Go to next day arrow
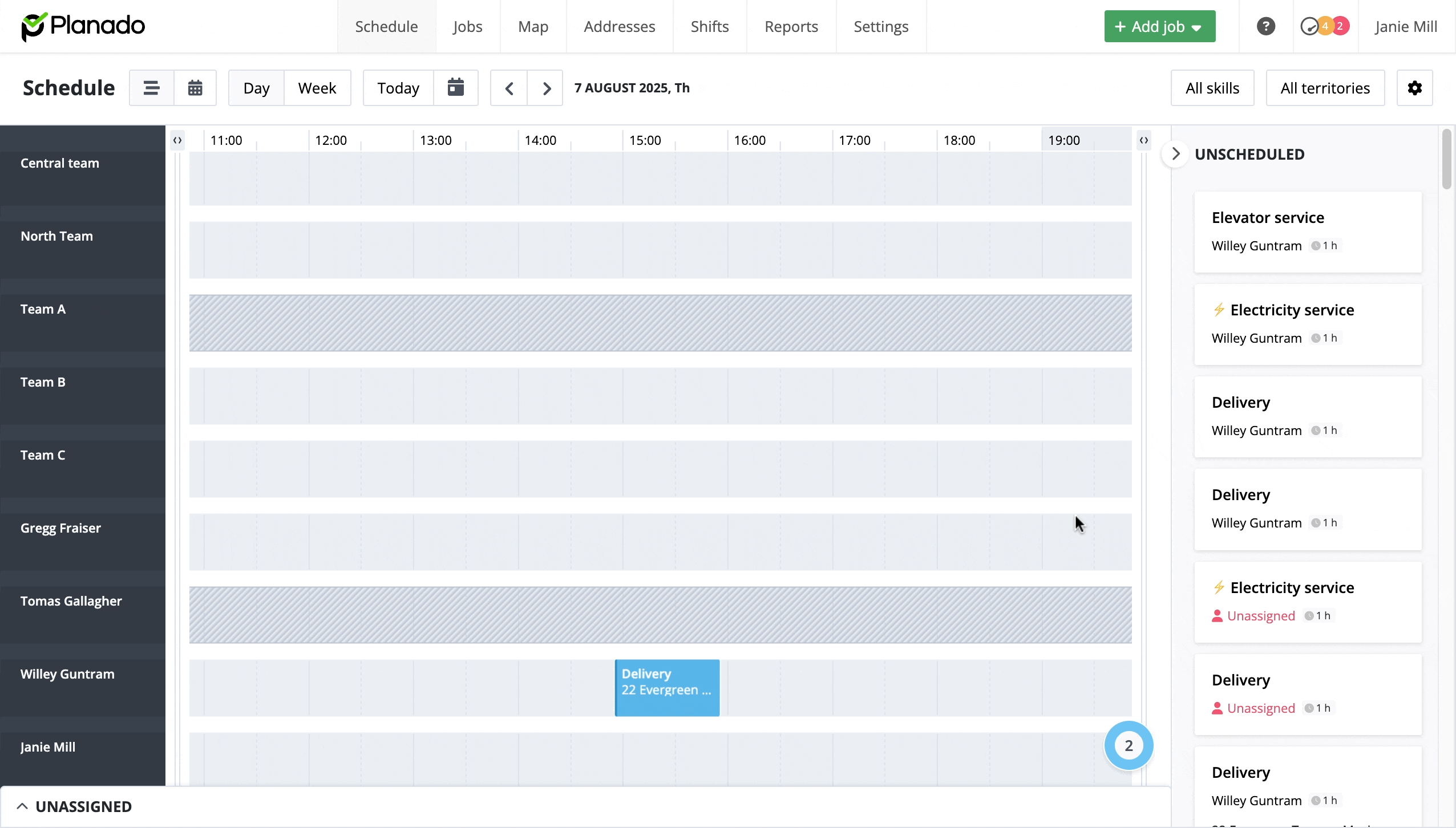Viewport: 1456px width, 828px height. tap(546, 88)
